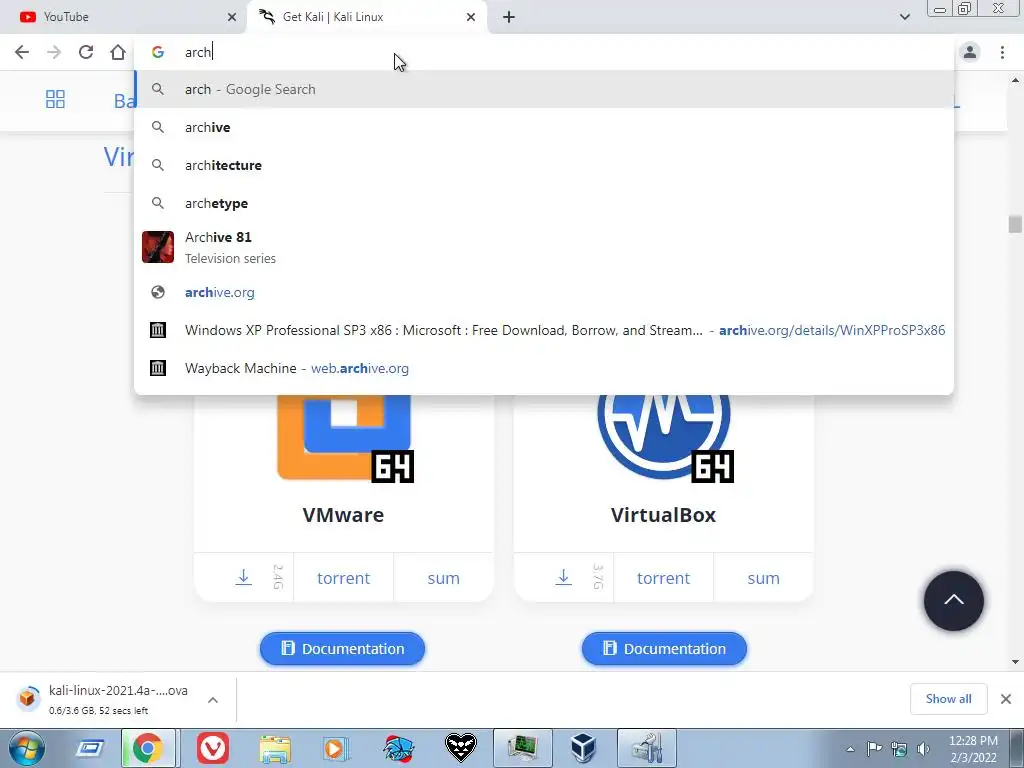Open the Chrome profile avatar
Image resolution: width=1024 pixels, height=768 pixels.
(970, 52)
